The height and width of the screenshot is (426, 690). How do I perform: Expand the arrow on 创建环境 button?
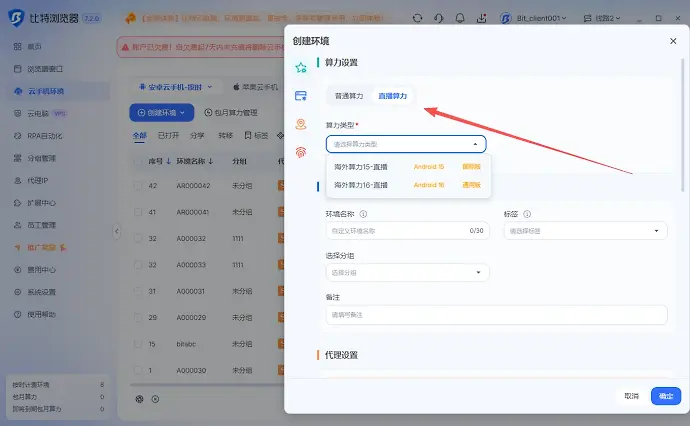(x=183, y=113)
